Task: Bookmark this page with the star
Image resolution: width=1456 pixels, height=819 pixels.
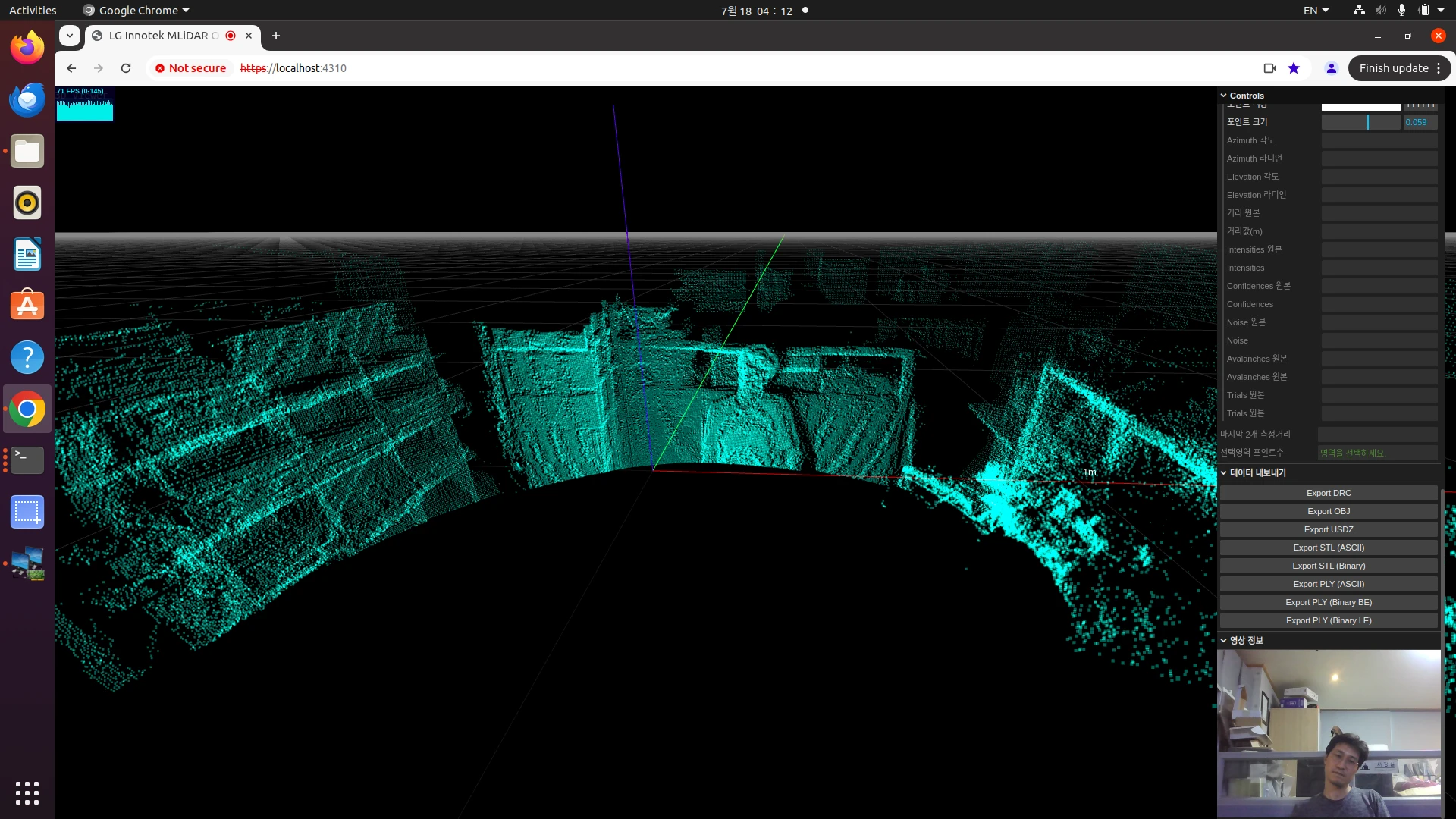Action: (x=1294, y=68)
